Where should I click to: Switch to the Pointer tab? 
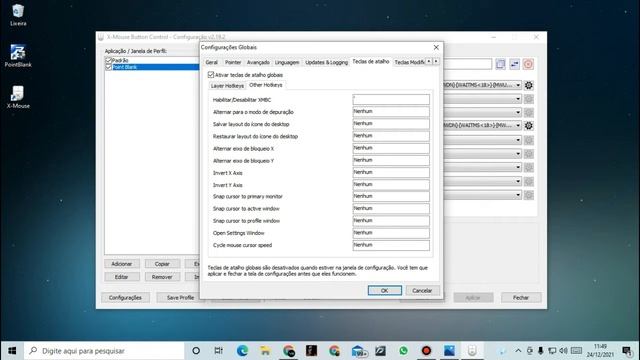[233, 62]
